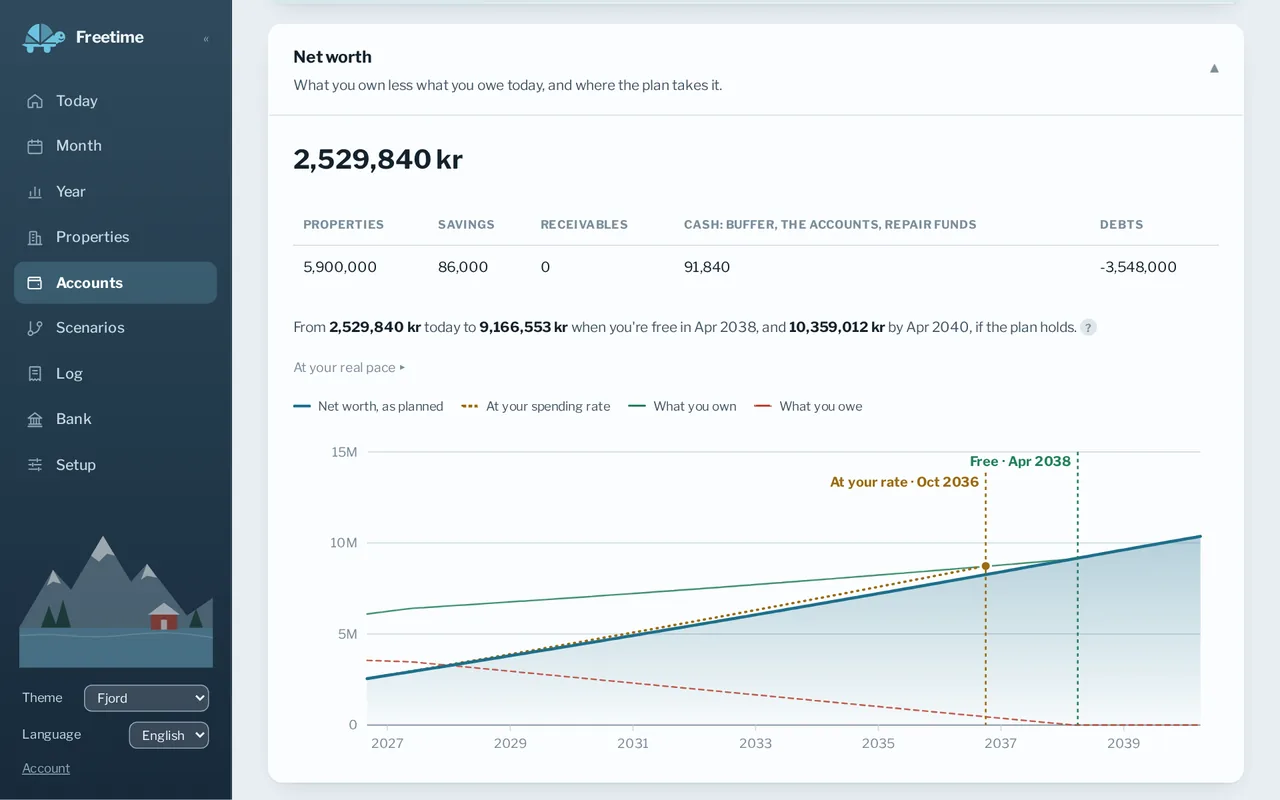
Task: Click the 2,529,840 kr headline total
Action: [378, 159]
